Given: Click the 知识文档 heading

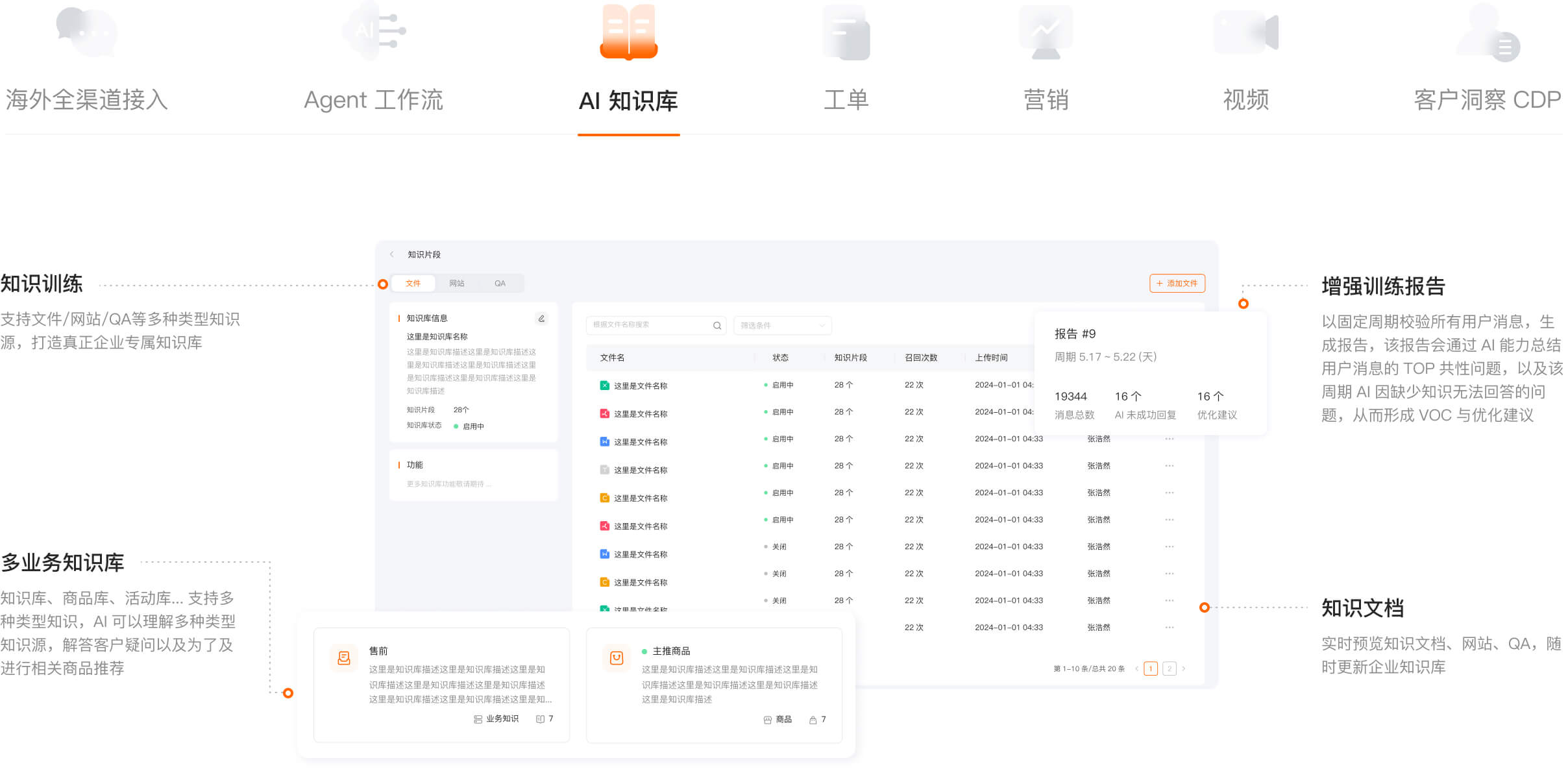Looking at the screenshot, I should click(x=1362, y=608).
